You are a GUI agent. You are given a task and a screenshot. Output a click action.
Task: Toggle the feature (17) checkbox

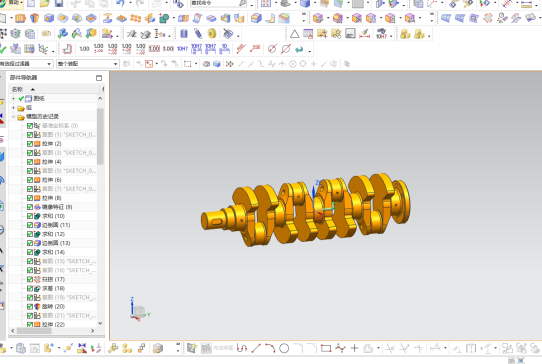point(30,279)
